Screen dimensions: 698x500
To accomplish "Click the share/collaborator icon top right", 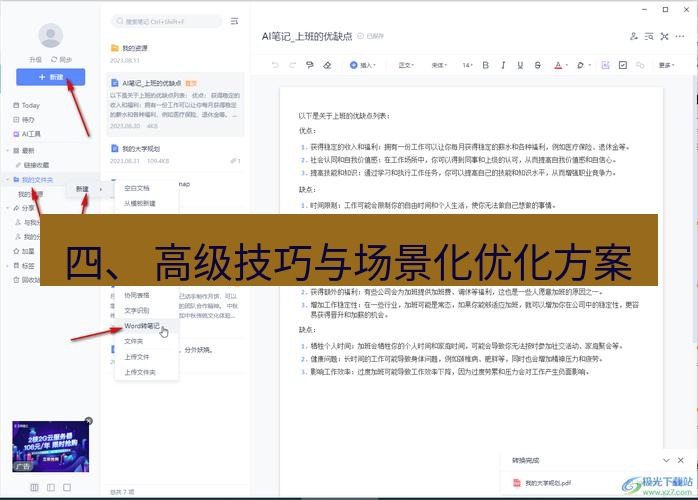I will pos(634,37).
